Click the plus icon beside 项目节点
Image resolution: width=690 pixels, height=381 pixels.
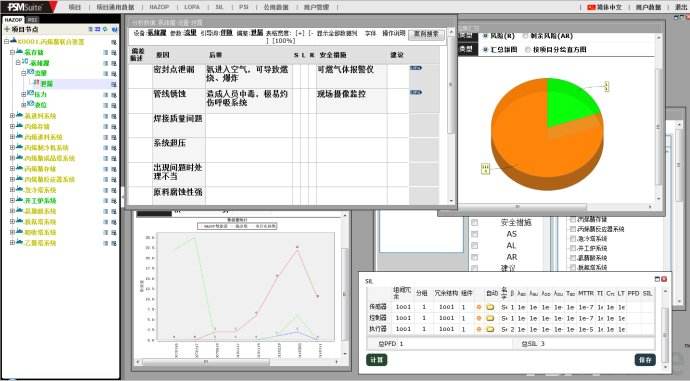tap(7, 29)
